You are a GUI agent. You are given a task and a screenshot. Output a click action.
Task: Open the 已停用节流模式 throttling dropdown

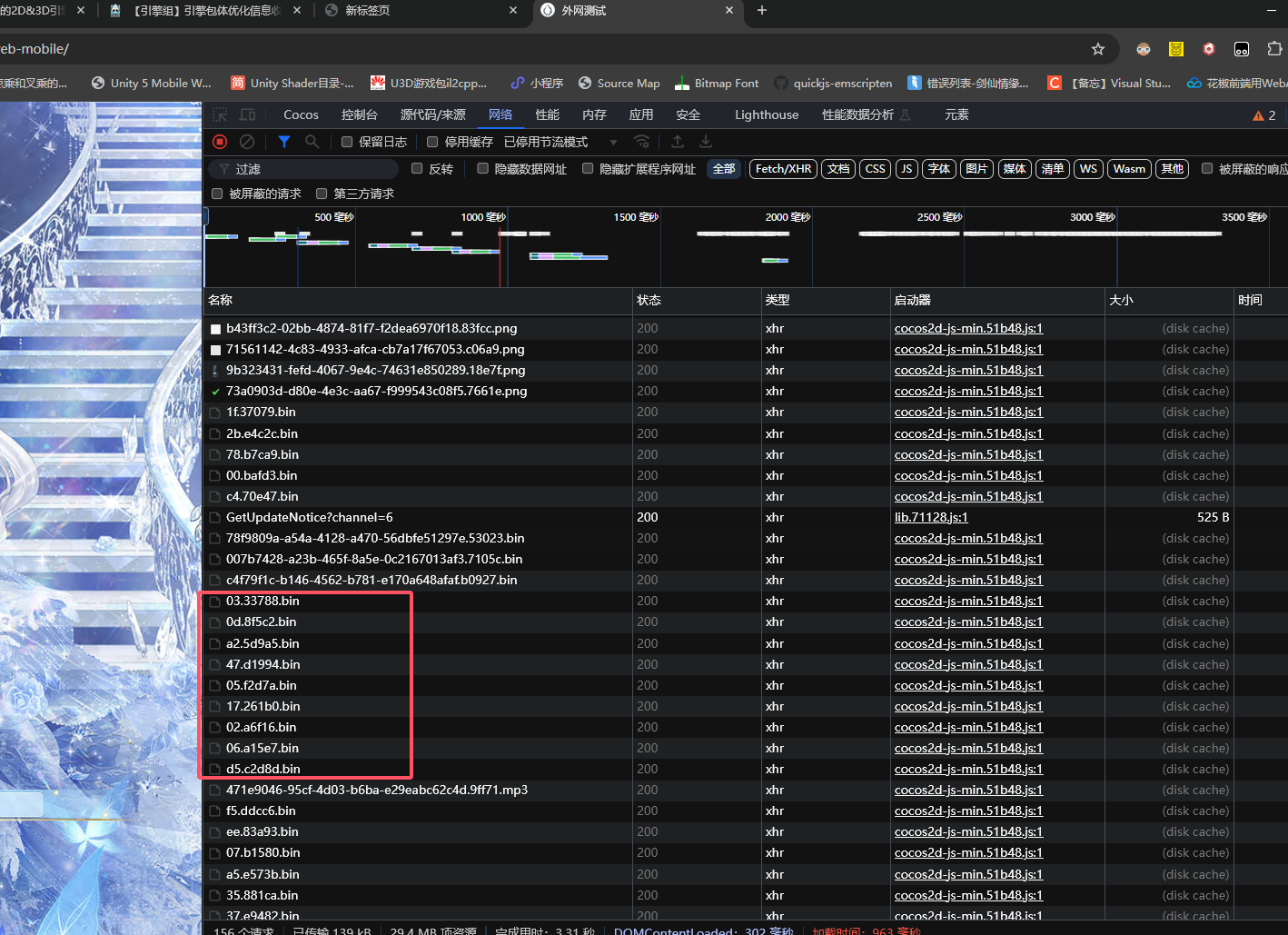[x=560, y=142]
